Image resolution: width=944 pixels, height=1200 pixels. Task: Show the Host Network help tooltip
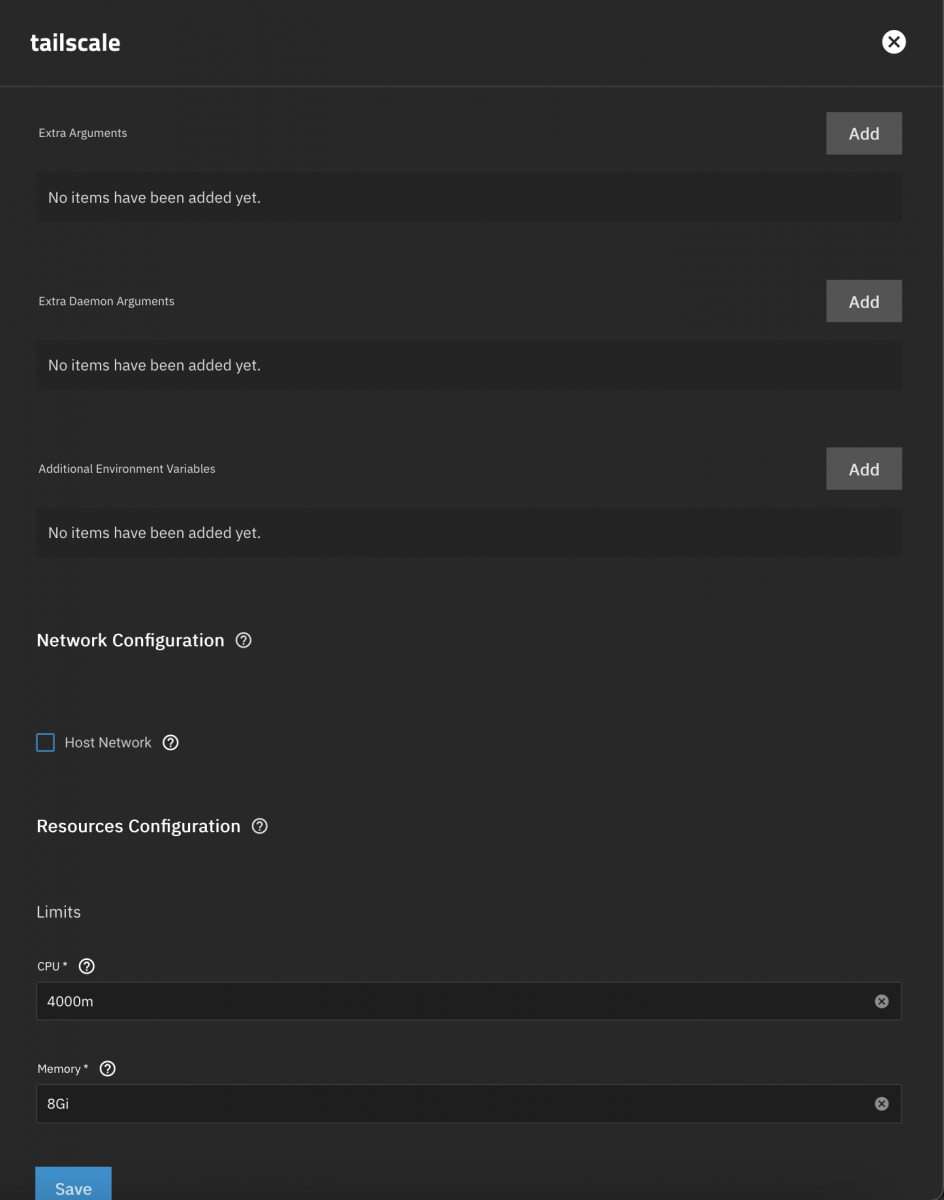tap(170, 742)
